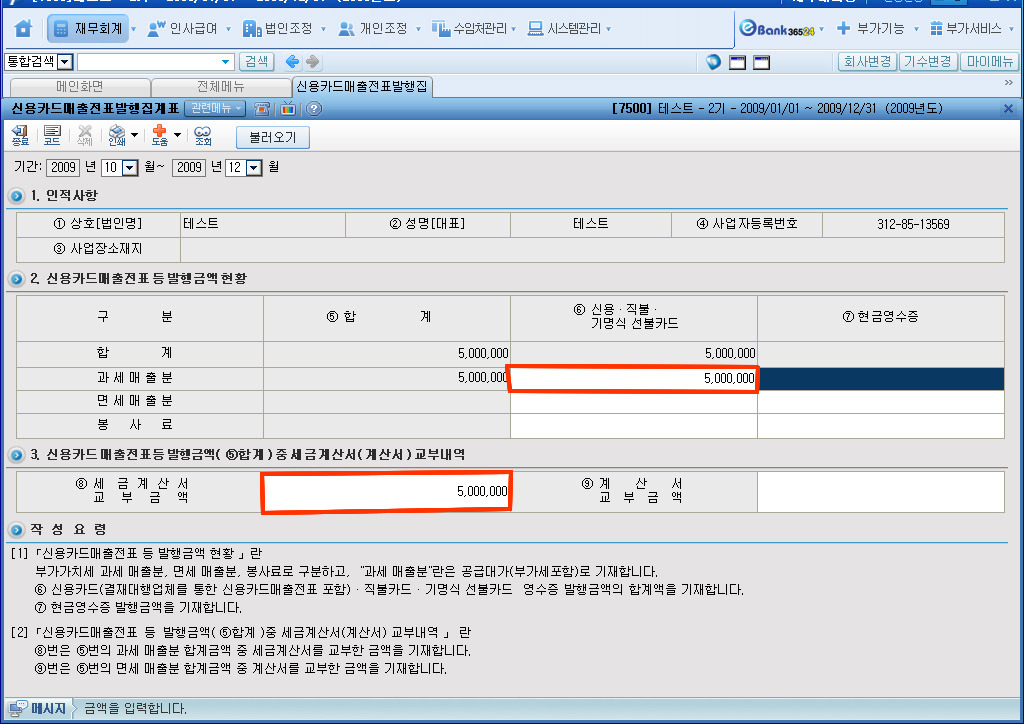This screenshot has width=1024, height=724.
Task: Select the 신용카드매출전표발행집 tab
Action: tap(362, 86)
